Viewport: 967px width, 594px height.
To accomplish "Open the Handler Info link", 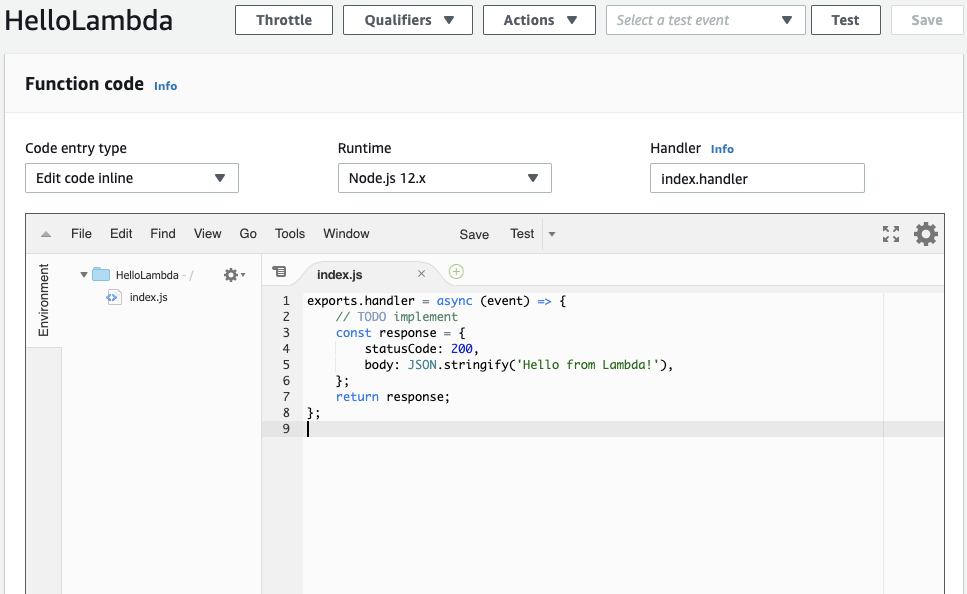I will point(722,149).
